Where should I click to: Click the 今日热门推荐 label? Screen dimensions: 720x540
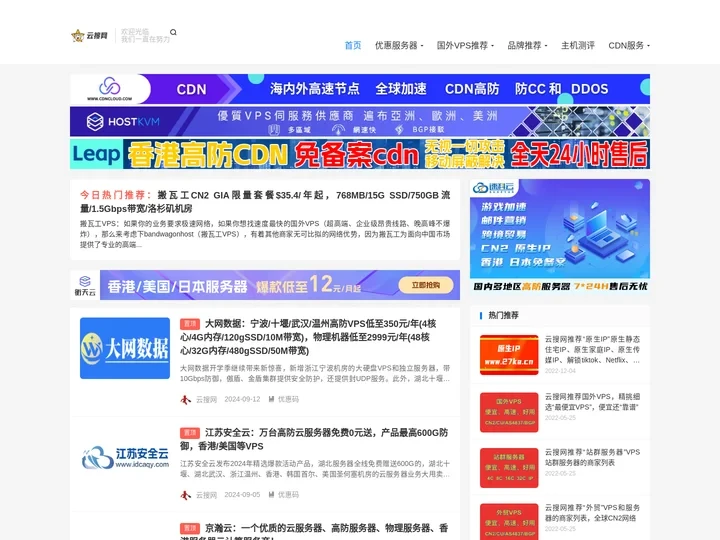tap(116, 195)
